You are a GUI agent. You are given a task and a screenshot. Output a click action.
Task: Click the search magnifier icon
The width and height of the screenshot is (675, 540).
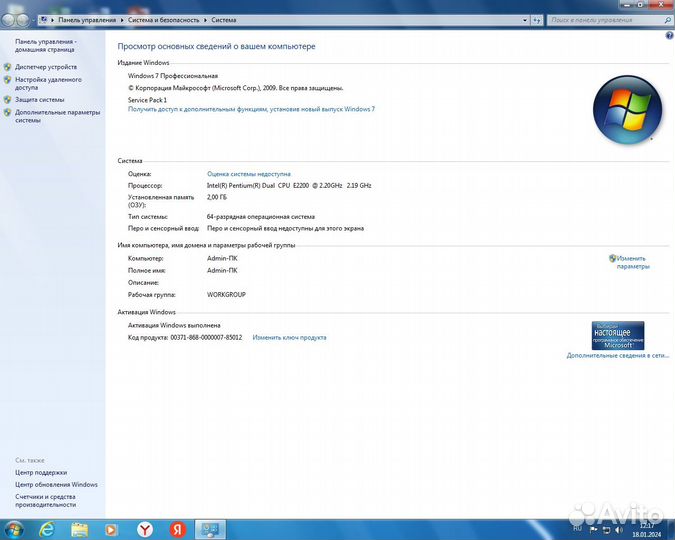click(x=668, y=20)
